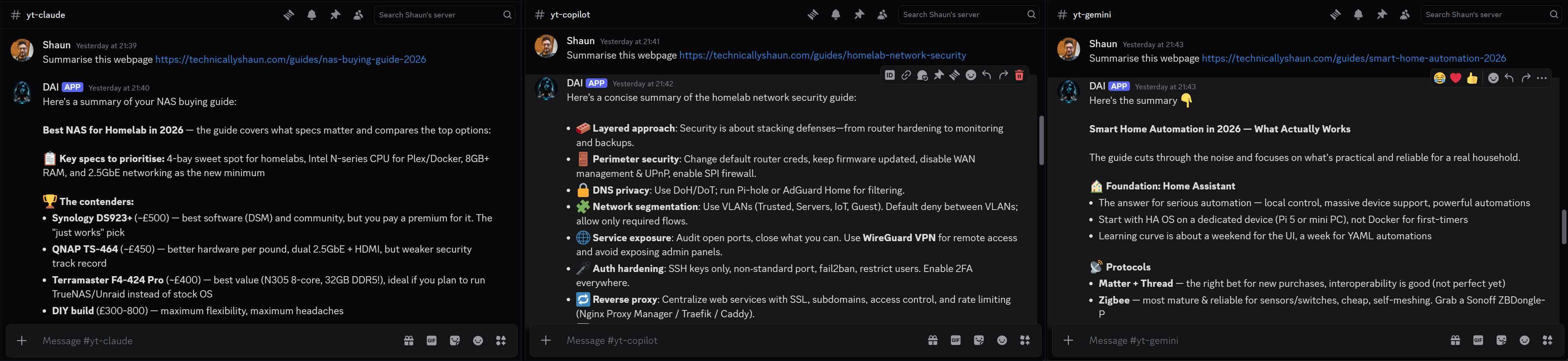Viewport: 1568px width, 361px height.
Task: Reply to DAI's message in yt-copilot
Action: tap(987, 75)
